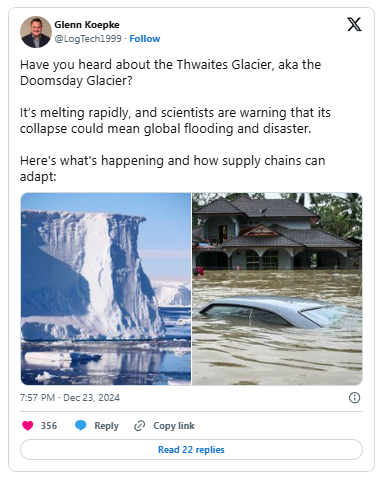Follow the @LogTech1999 account
The height and width of the screenshot is (477, 380).
pos(145,39)
